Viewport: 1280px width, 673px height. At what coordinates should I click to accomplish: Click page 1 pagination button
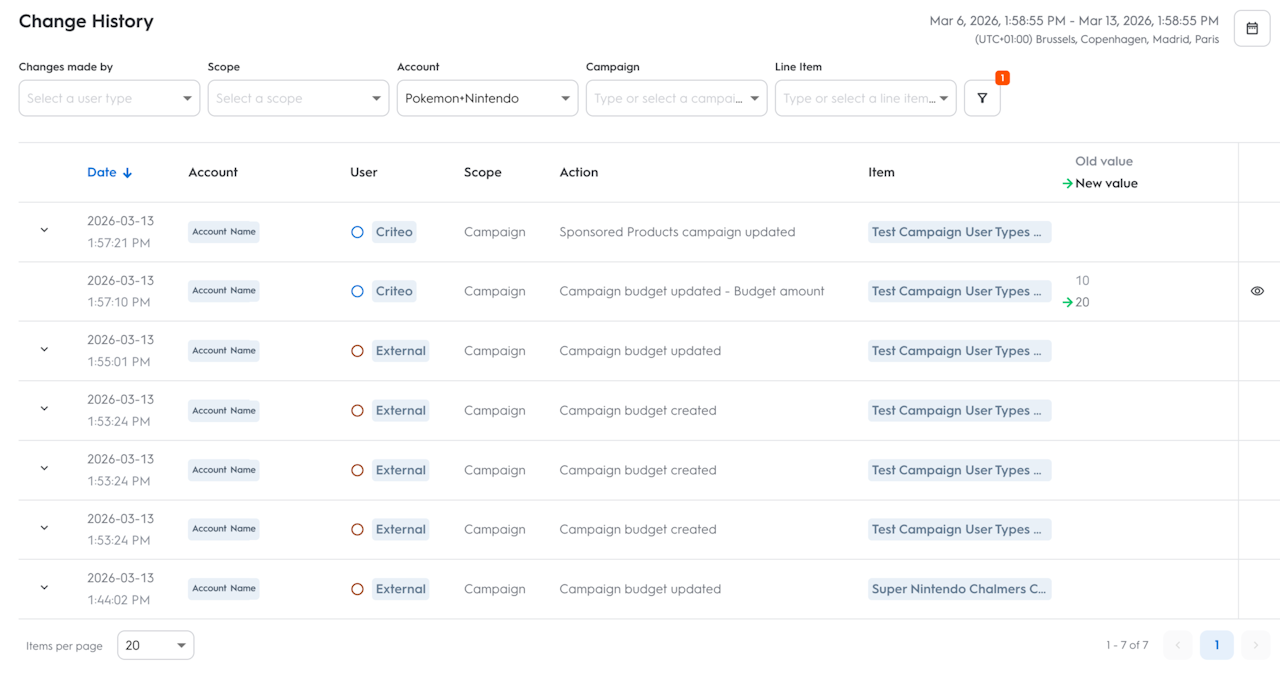(x=1216, y=645)
